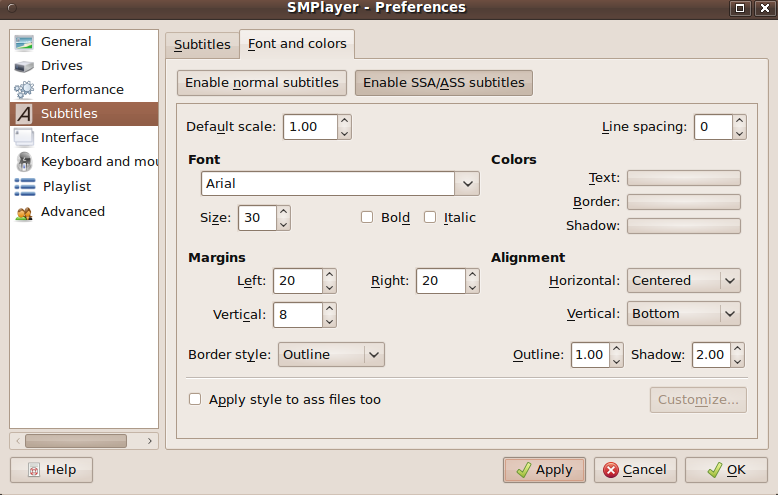The image size is (778, 495).
Task: Click the Playlist list icon
Action: pyautogui.click(x=25, y=186)
